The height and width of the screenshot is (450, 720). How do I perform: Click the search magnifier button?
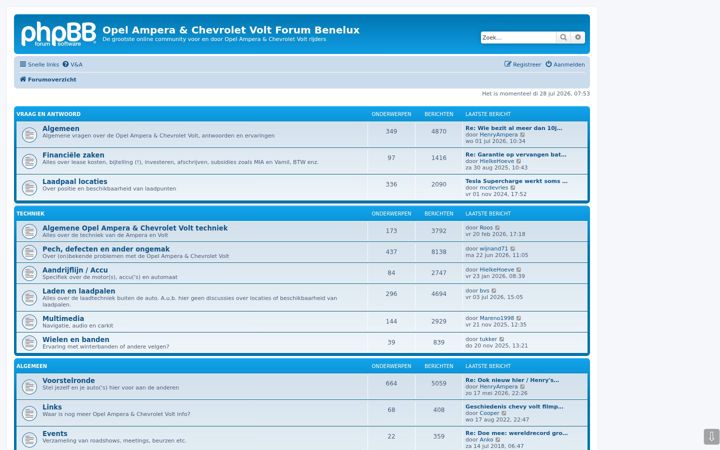coord(563,38)
